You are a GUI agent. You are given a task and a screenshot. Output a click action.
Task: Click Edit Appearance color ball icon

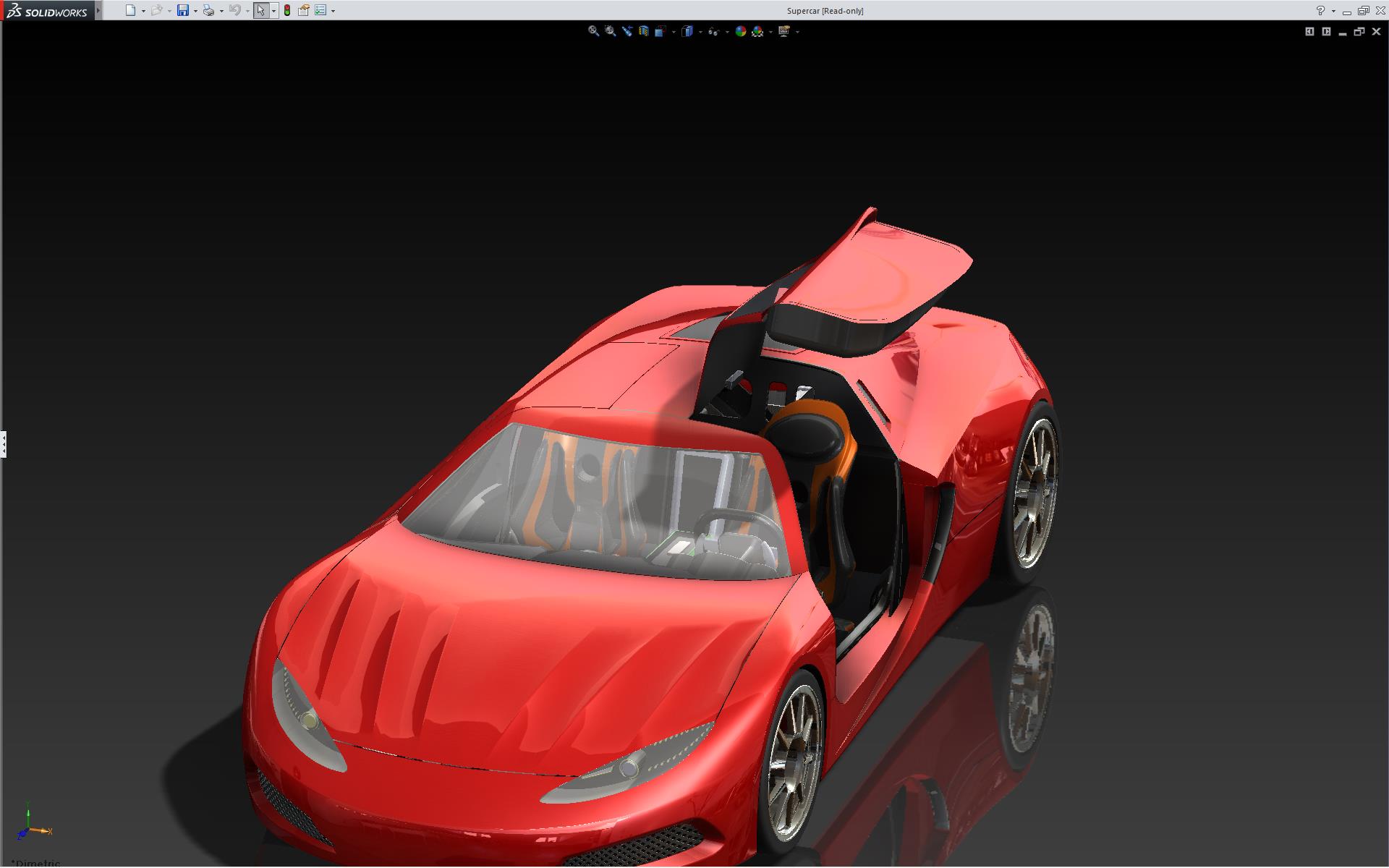(x=740, y=31)
